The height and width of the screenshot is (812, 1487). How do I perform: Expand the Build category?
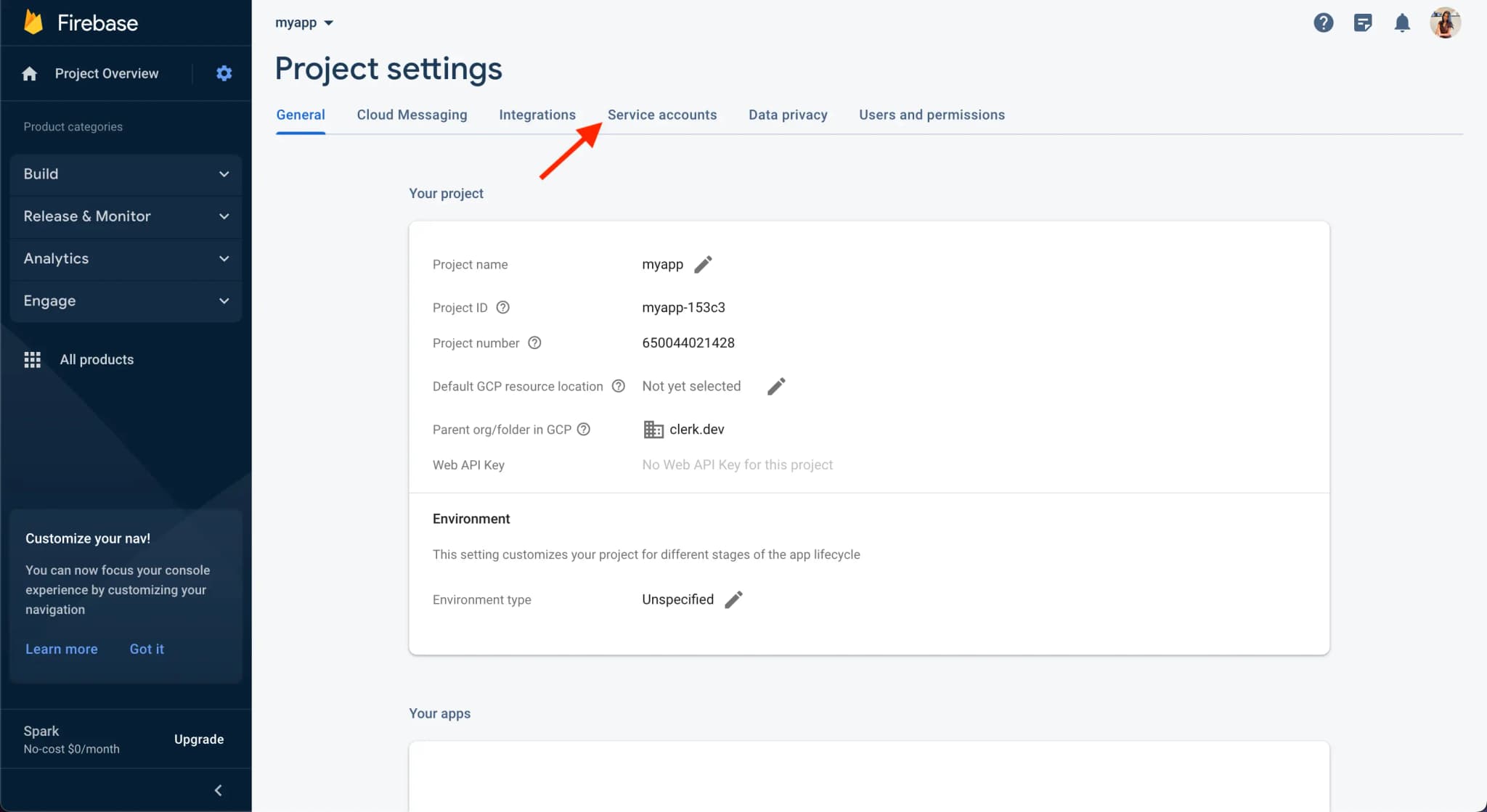(126, 174)
